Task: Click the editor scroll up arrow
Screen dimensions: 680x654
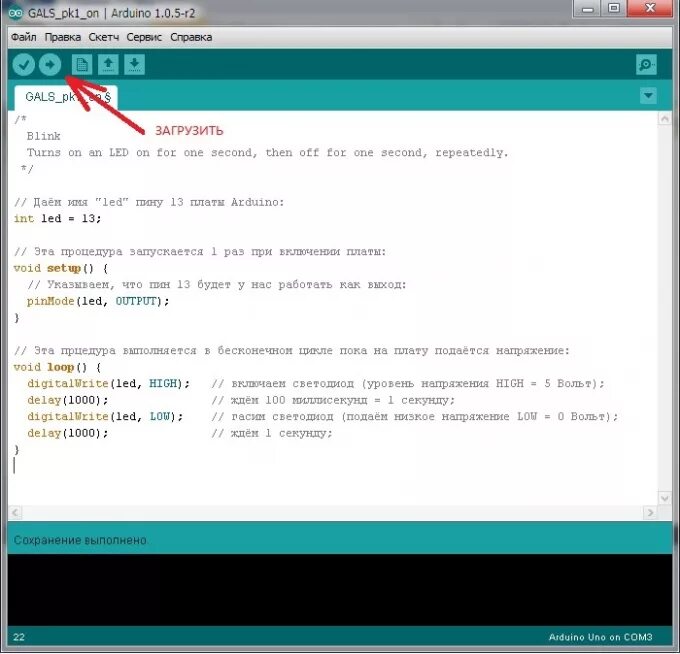Action: (664, 118)
